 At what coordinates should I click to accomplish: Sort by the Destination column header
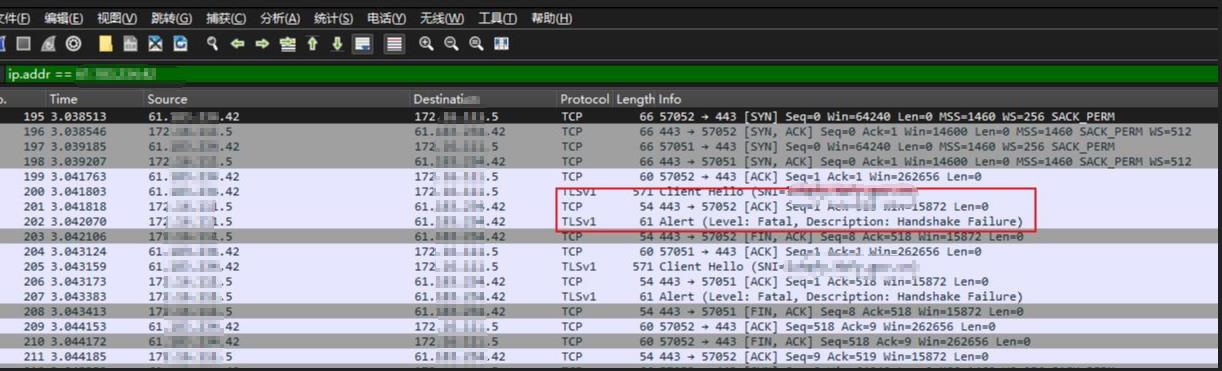pos(484,99)
